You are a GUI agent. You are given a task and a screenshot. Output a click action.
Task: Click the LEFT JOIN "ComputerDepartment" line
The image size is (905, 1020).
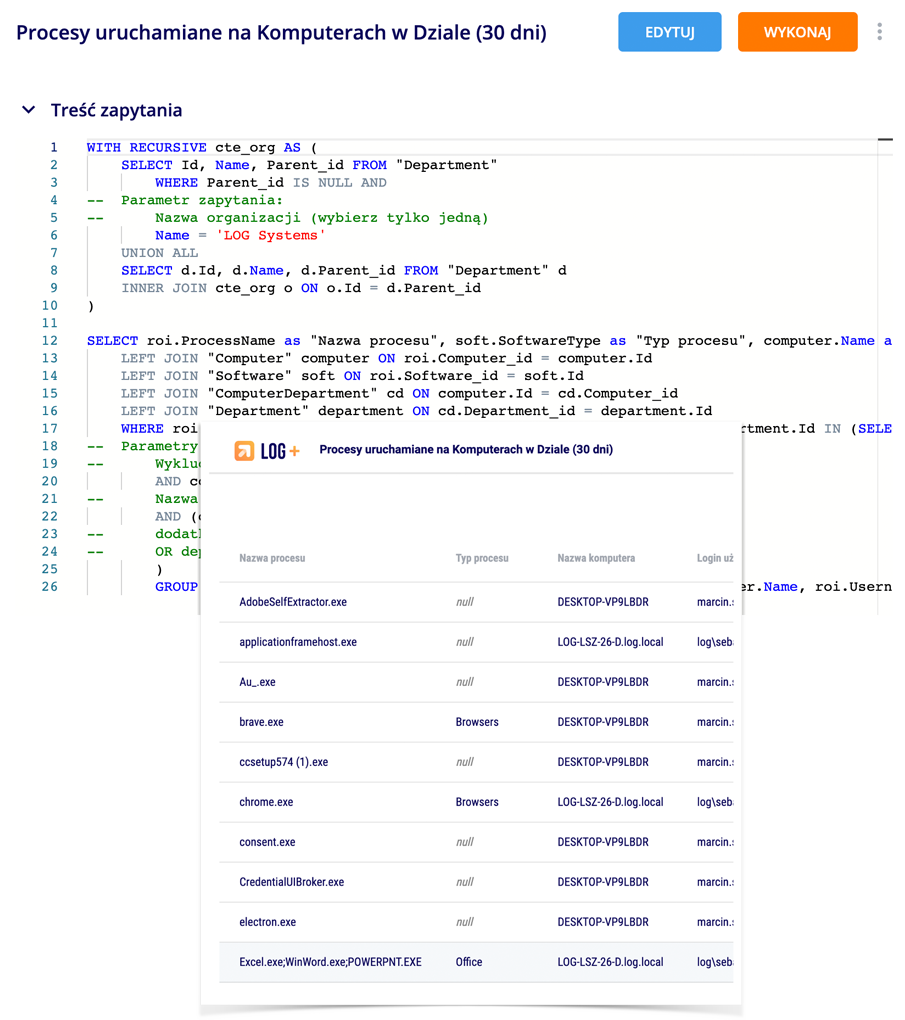coord(399,394)
